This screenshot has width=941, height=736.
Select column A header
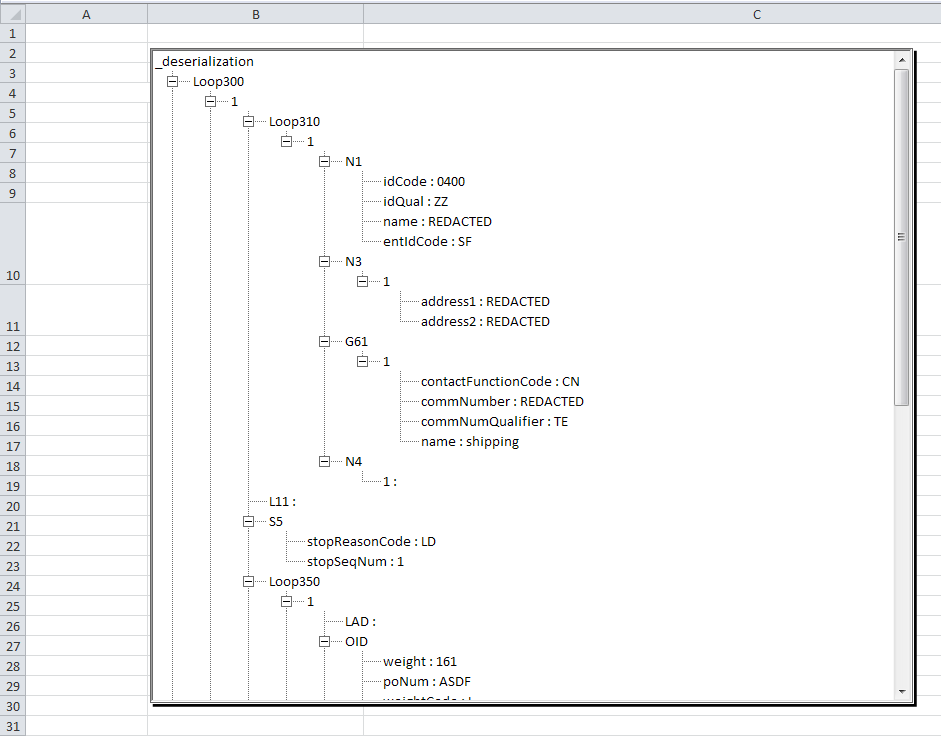[x=86, y=14]
